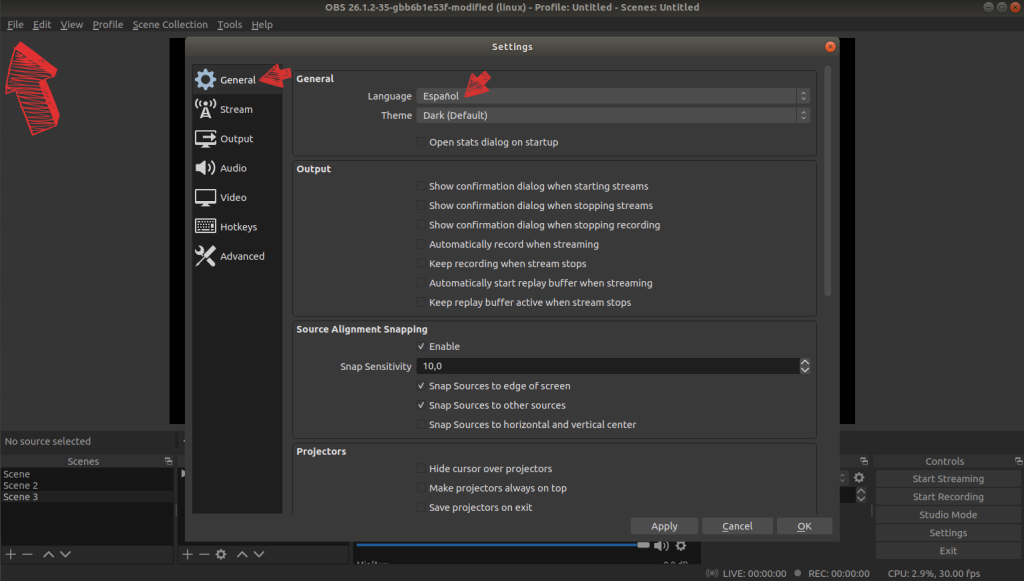Uncheck Snap Sources to edge of screen
Viewport: 1024px width, 581px height.
(421, 386)
